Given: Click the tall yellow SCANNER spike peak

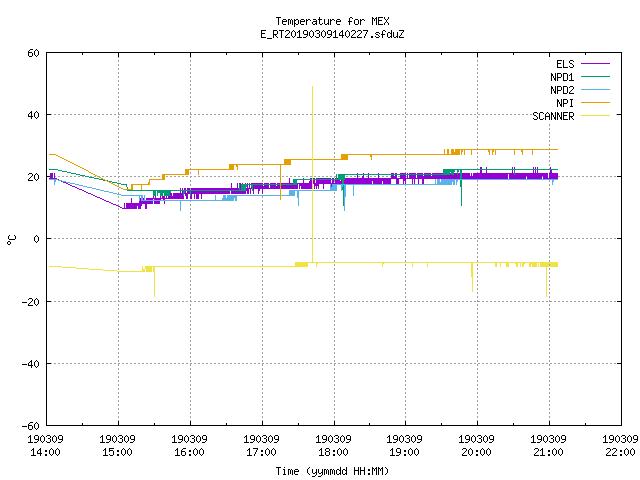Looking at the screenshot, I should (x=313, y=87).
